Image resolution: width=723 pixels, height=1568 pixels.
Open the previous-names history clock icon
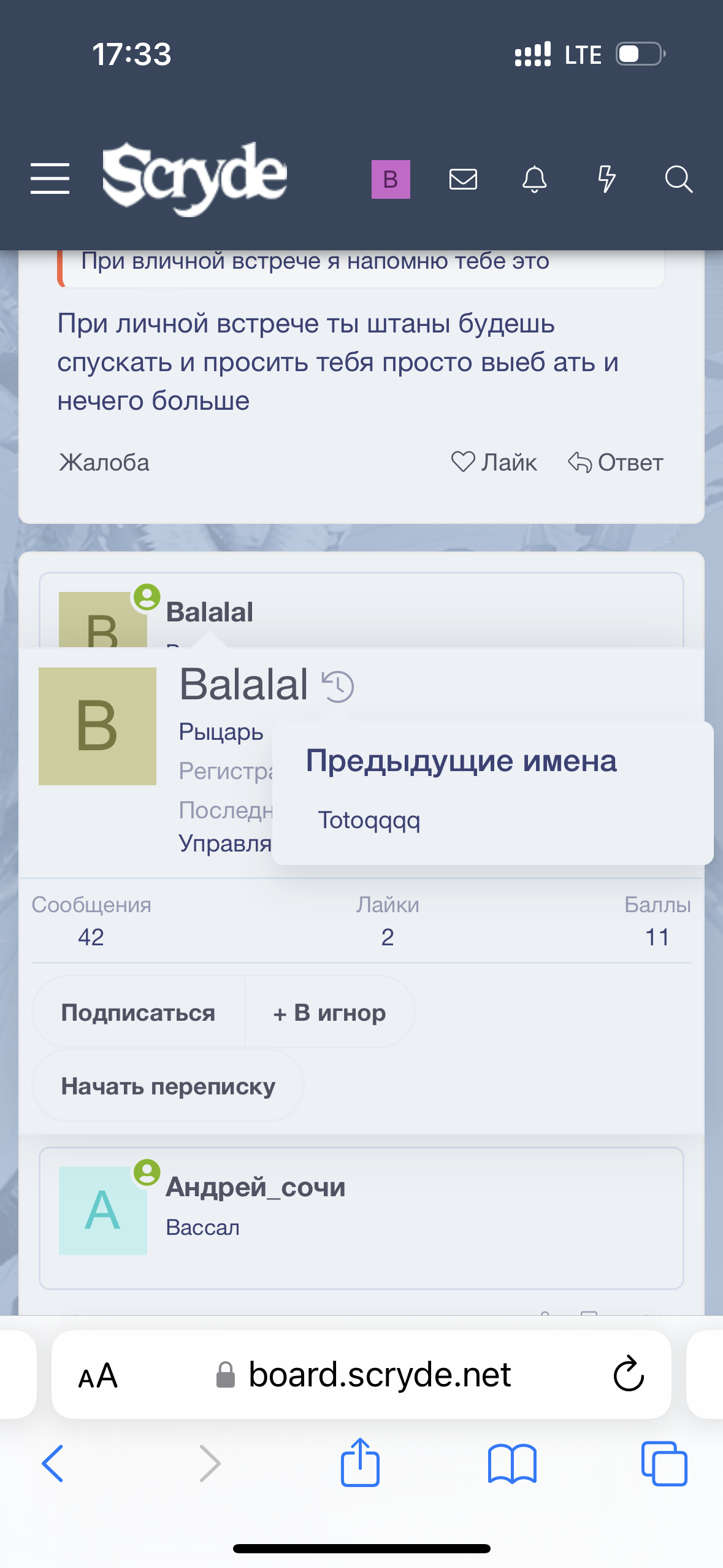point(338,685)
